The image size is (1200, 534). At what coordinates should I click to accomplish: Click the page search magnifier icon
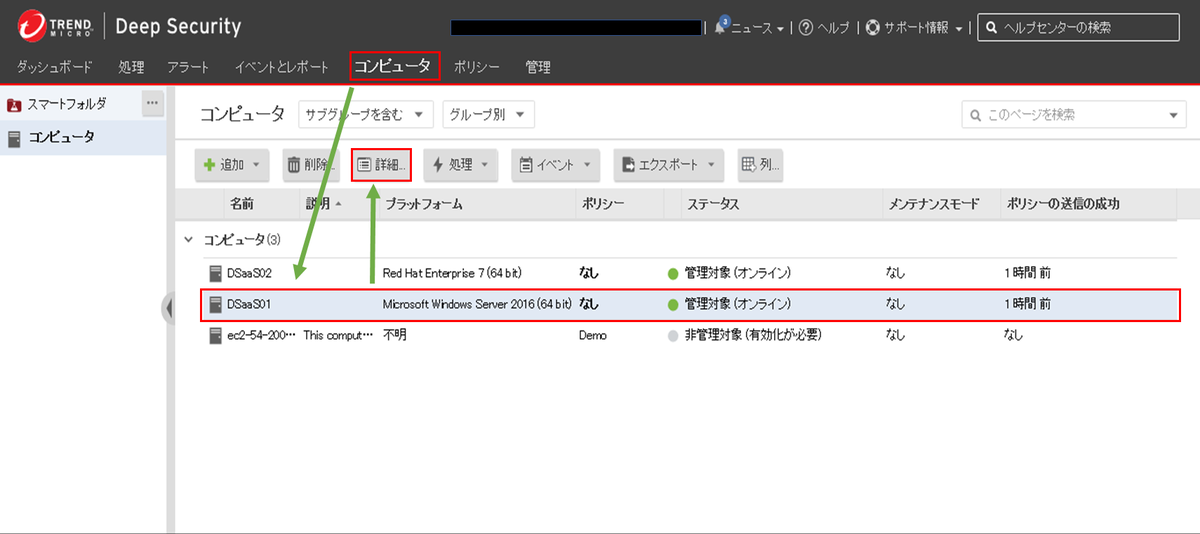[976, 115]
